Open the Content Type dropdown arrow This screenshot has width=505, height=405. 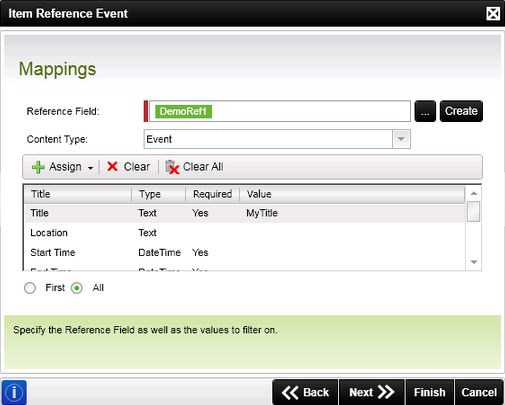pos(401,139)
